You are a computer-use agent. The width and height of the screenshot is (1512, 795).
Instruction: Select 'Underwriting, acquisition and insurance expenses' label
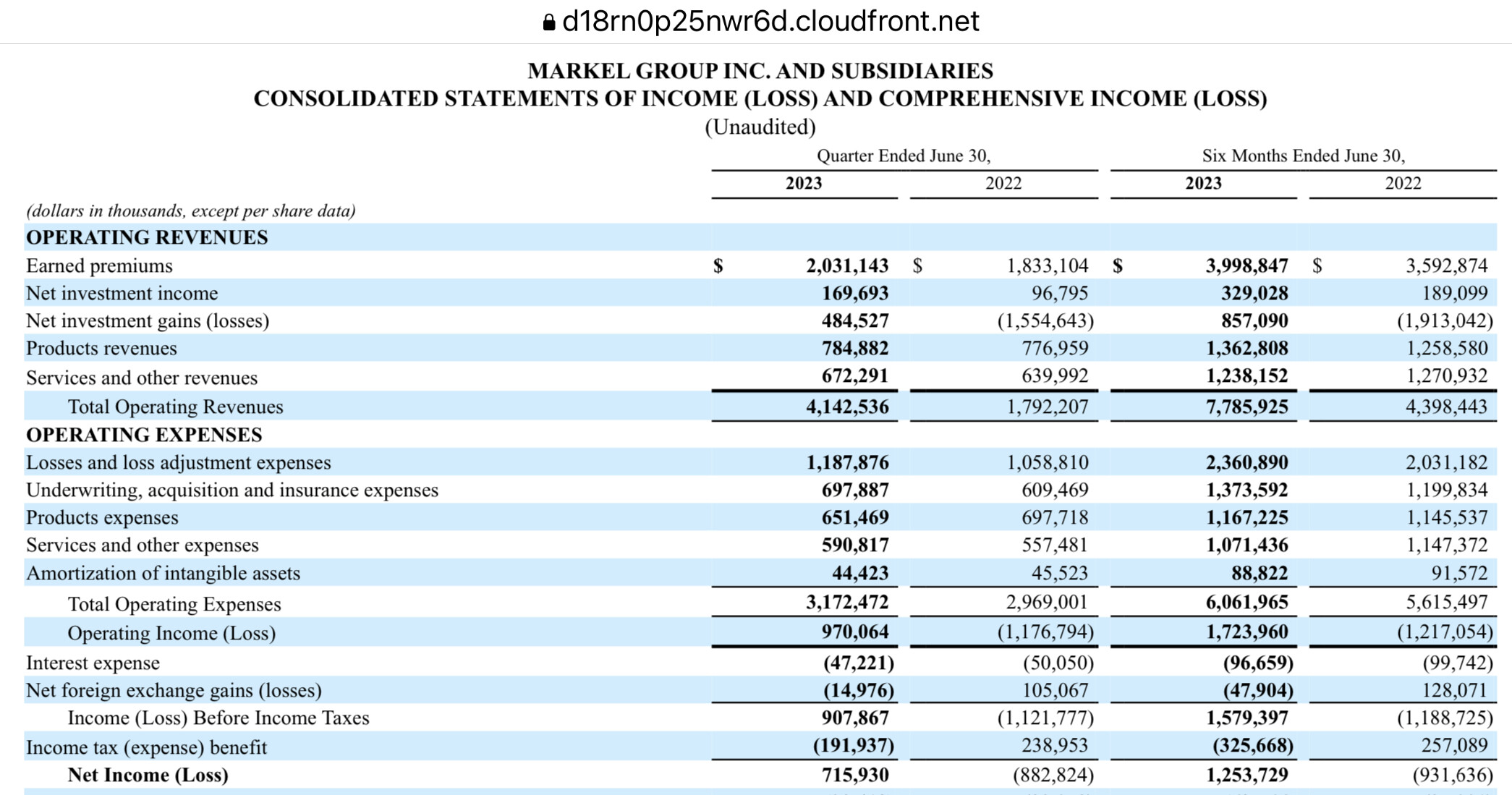[232, 490]
